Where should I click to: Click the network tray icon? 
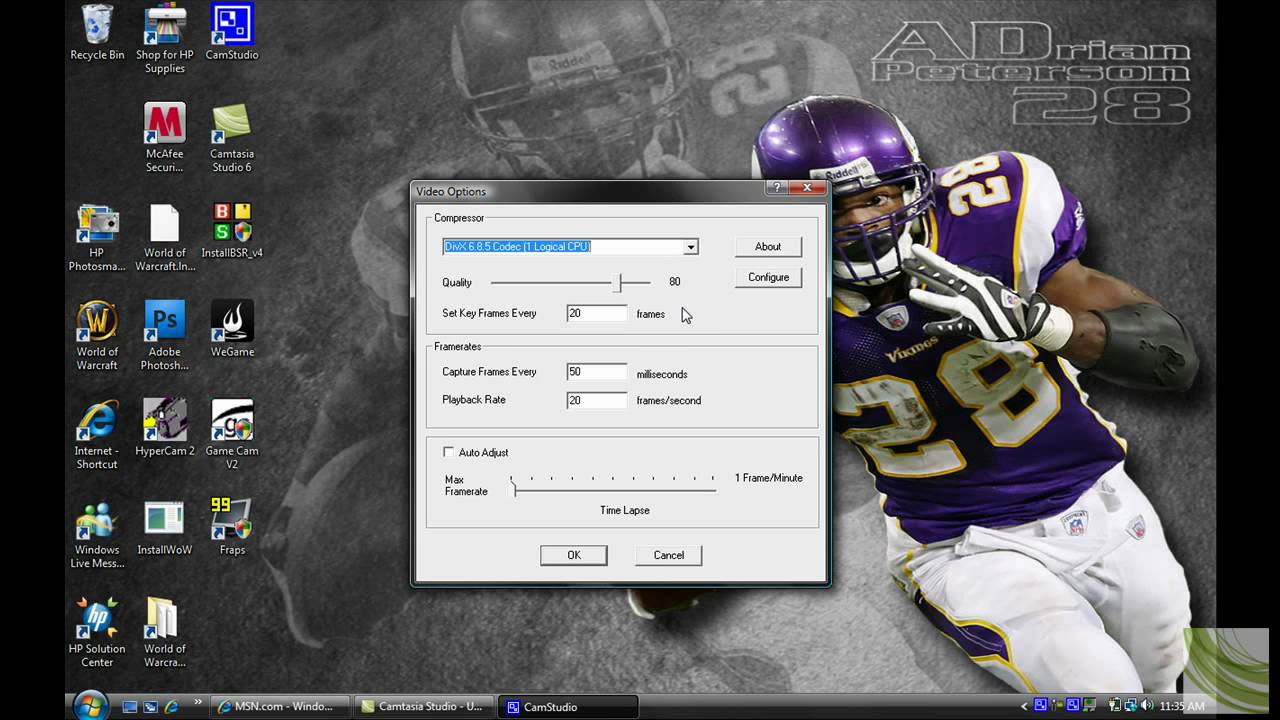pos(1129,706)
